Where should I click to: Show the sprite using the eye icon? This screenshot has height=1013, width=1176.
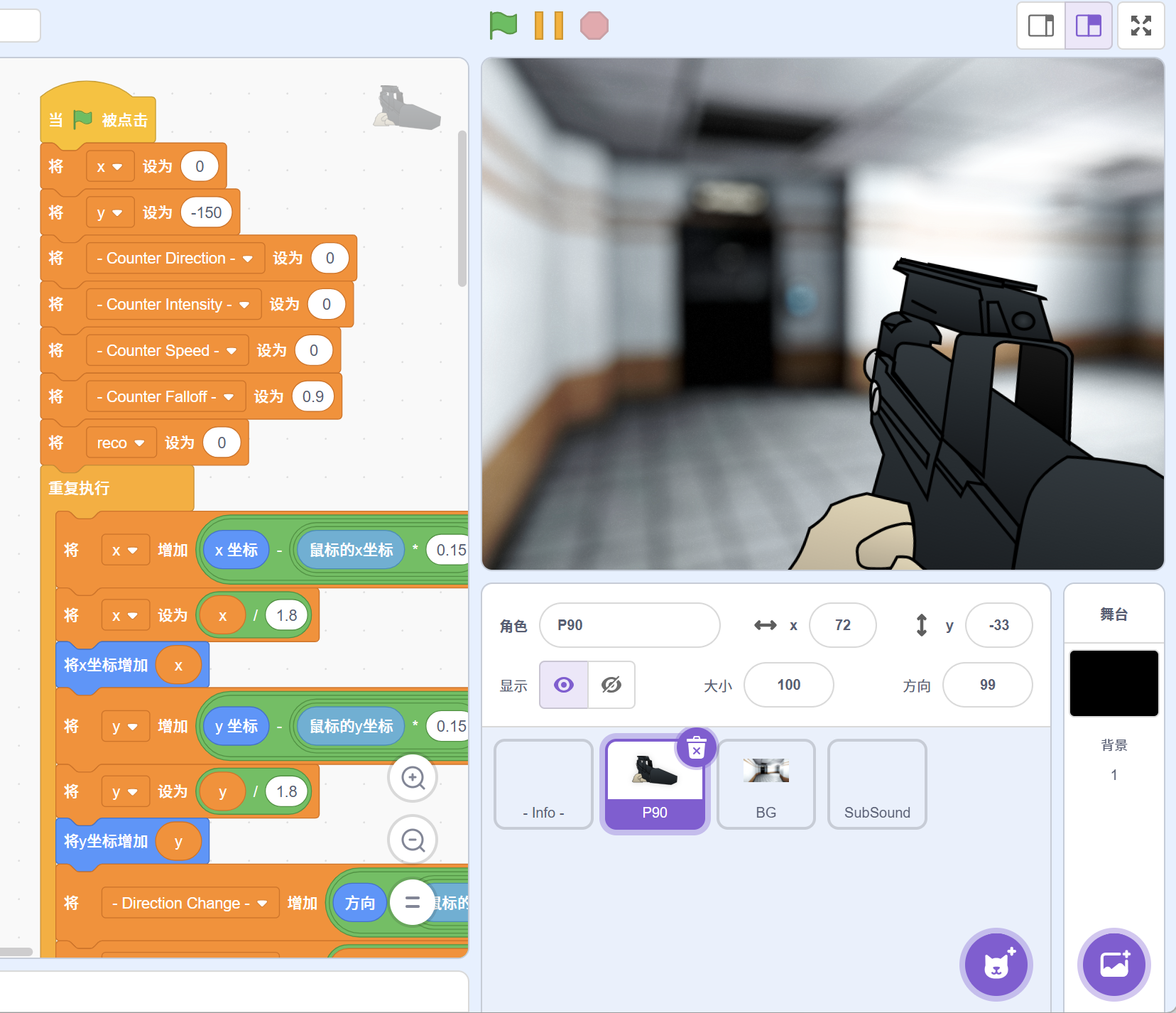click(564, 685)
